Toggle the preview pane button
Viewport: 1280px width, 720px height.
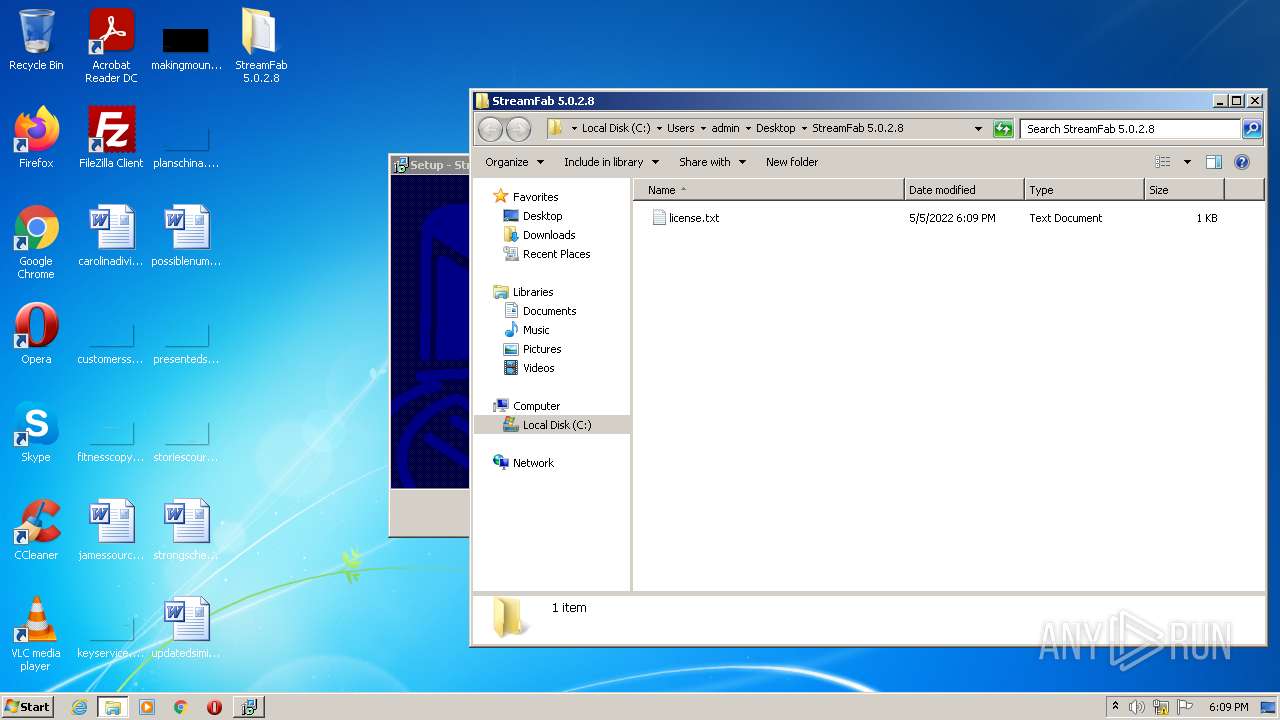point(1213,162)
